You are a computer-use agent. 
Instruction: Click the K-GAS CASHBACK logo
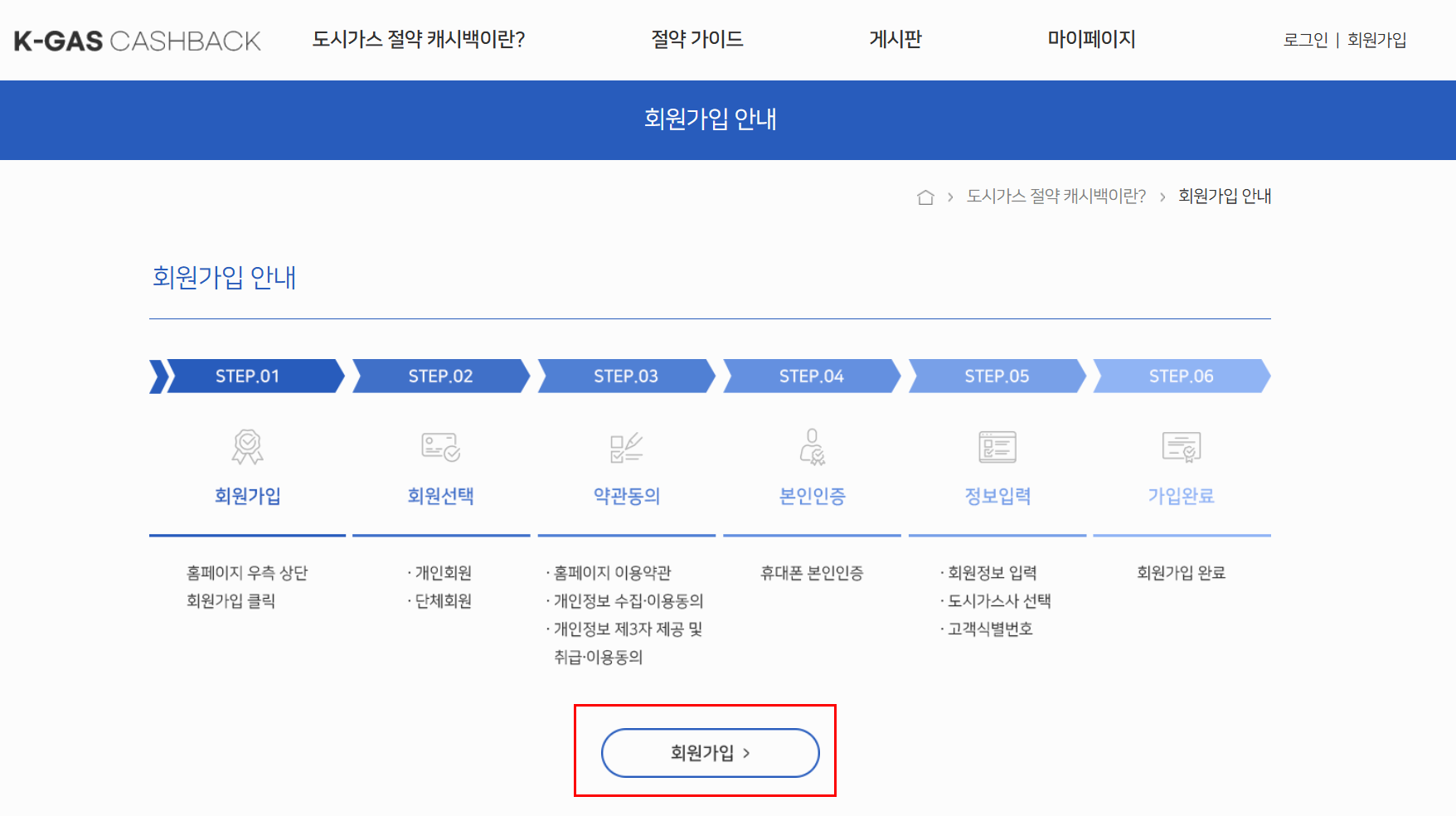[135, 39]
